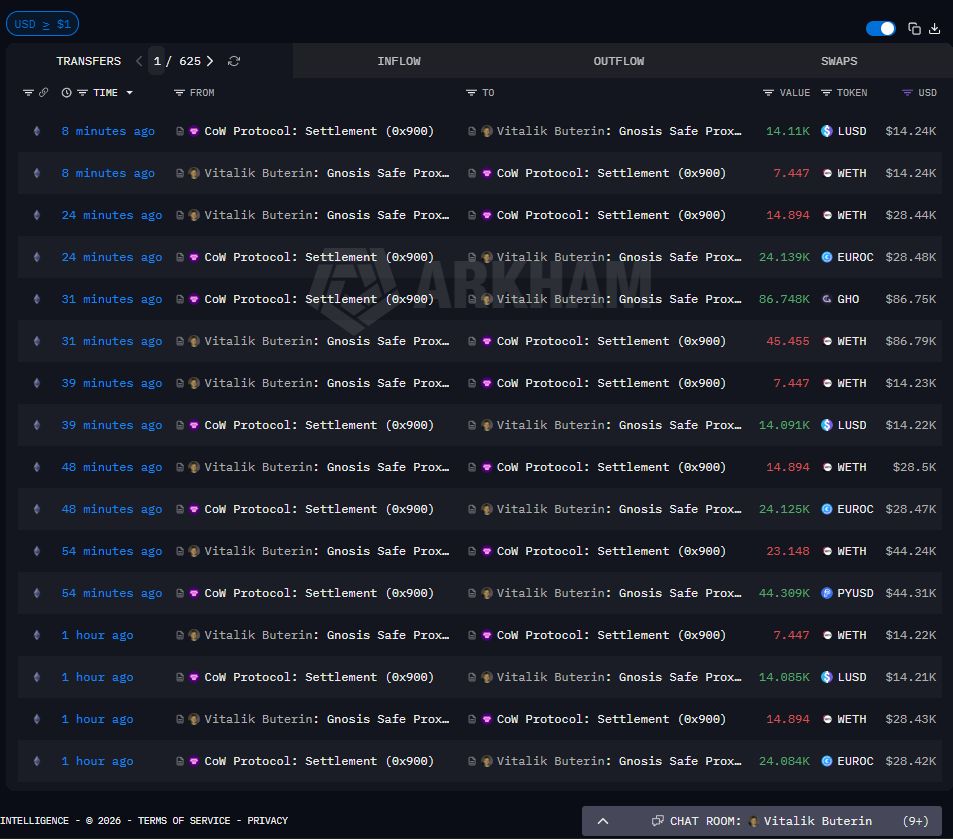Screen dimensions: 953x839
Task: Click the download data icon
Action: pyautogui.click(x=935, y=29)
